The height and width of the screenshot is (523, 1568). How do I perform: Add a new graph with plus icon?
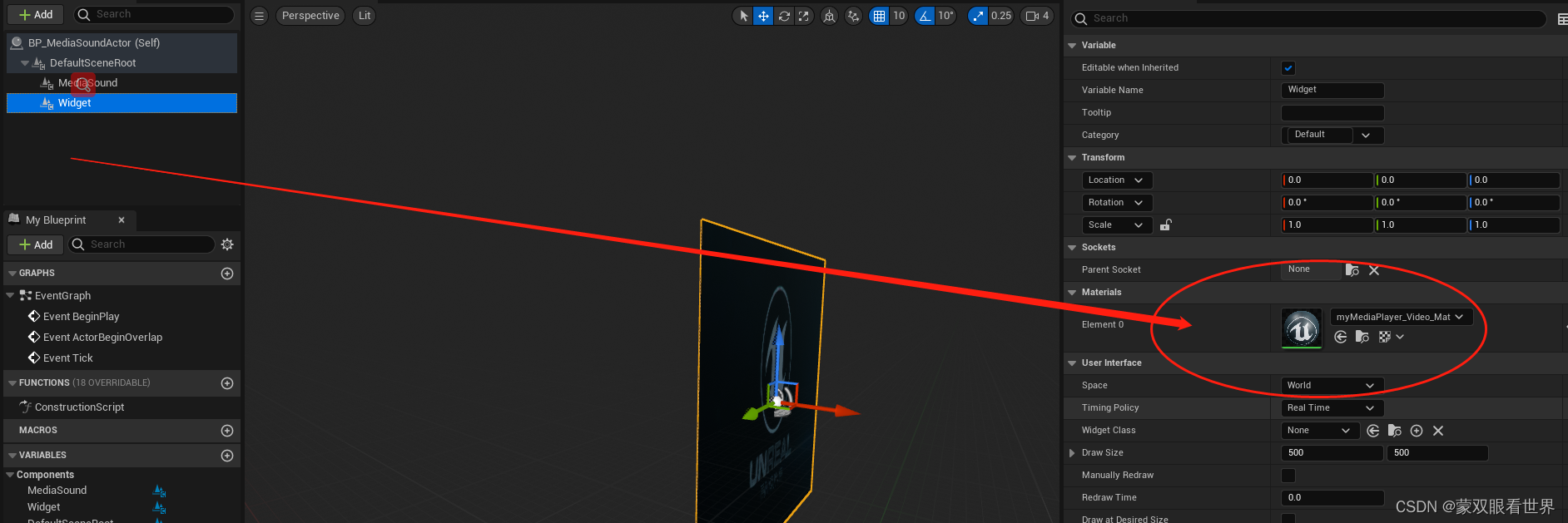click(x=227, y=274)
